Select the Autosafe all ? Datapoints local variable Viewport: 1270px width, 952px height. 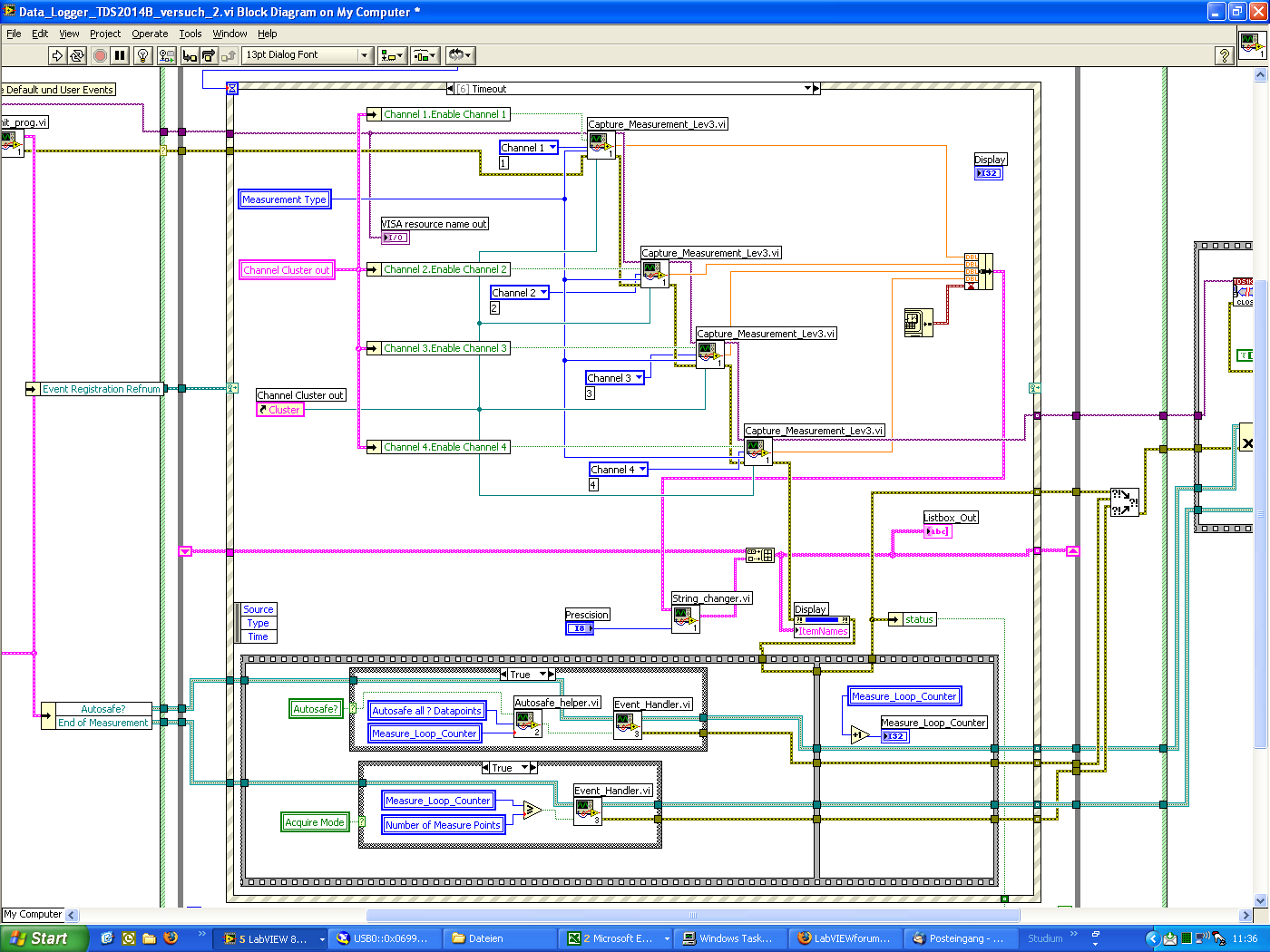pos(426,711)
